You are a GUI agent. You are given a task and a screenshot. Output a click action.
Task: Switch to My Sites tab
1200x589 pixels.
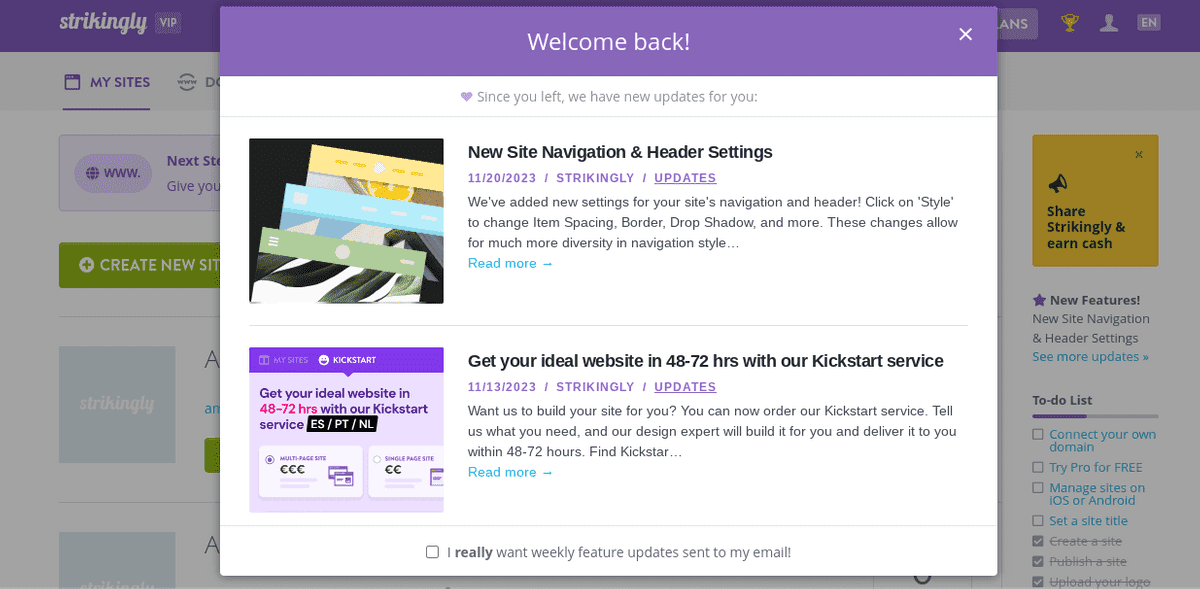[107, 82]
